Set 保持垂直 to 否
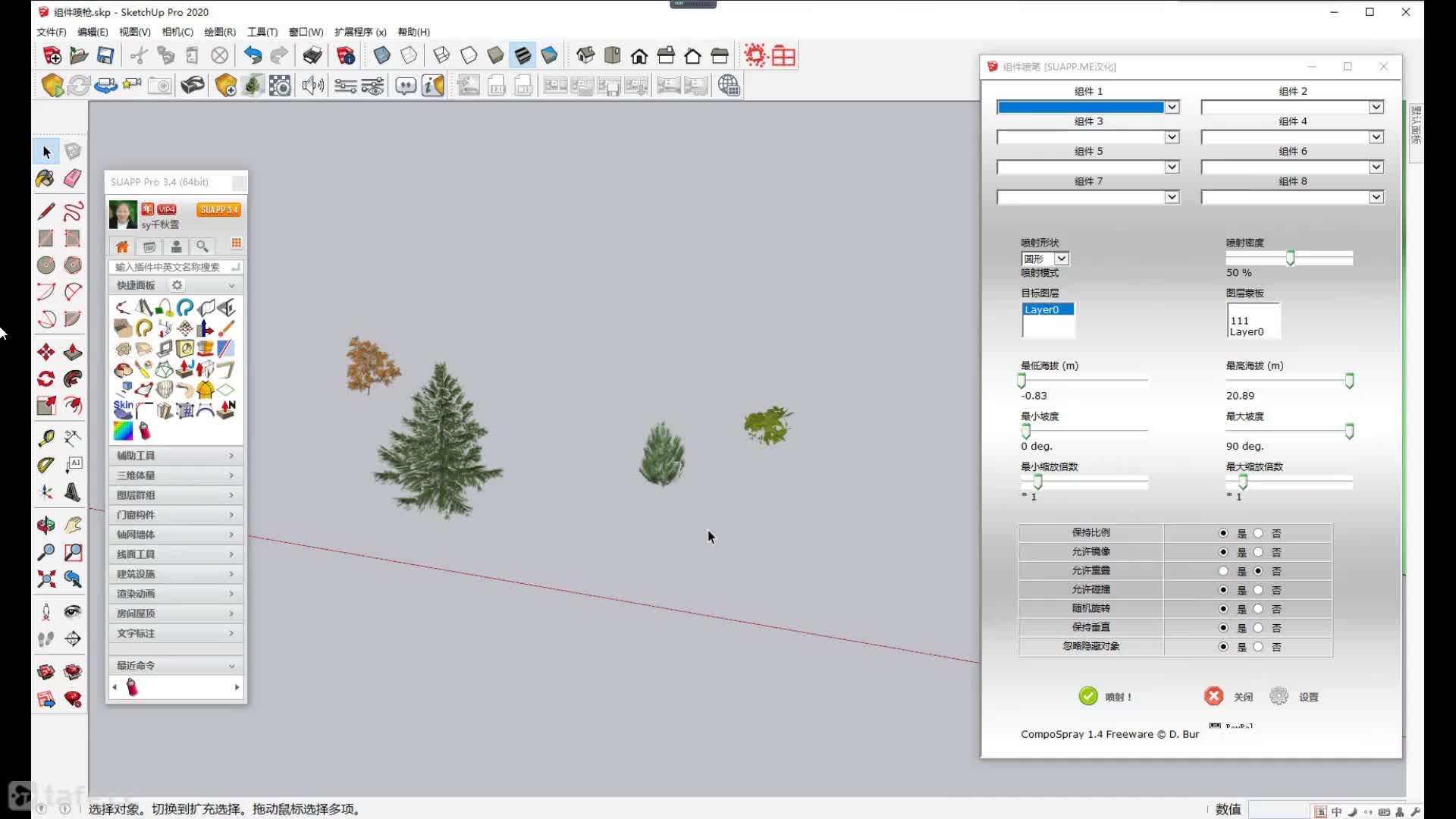This screenshot has width=1456, height=819. point(1258,628)
